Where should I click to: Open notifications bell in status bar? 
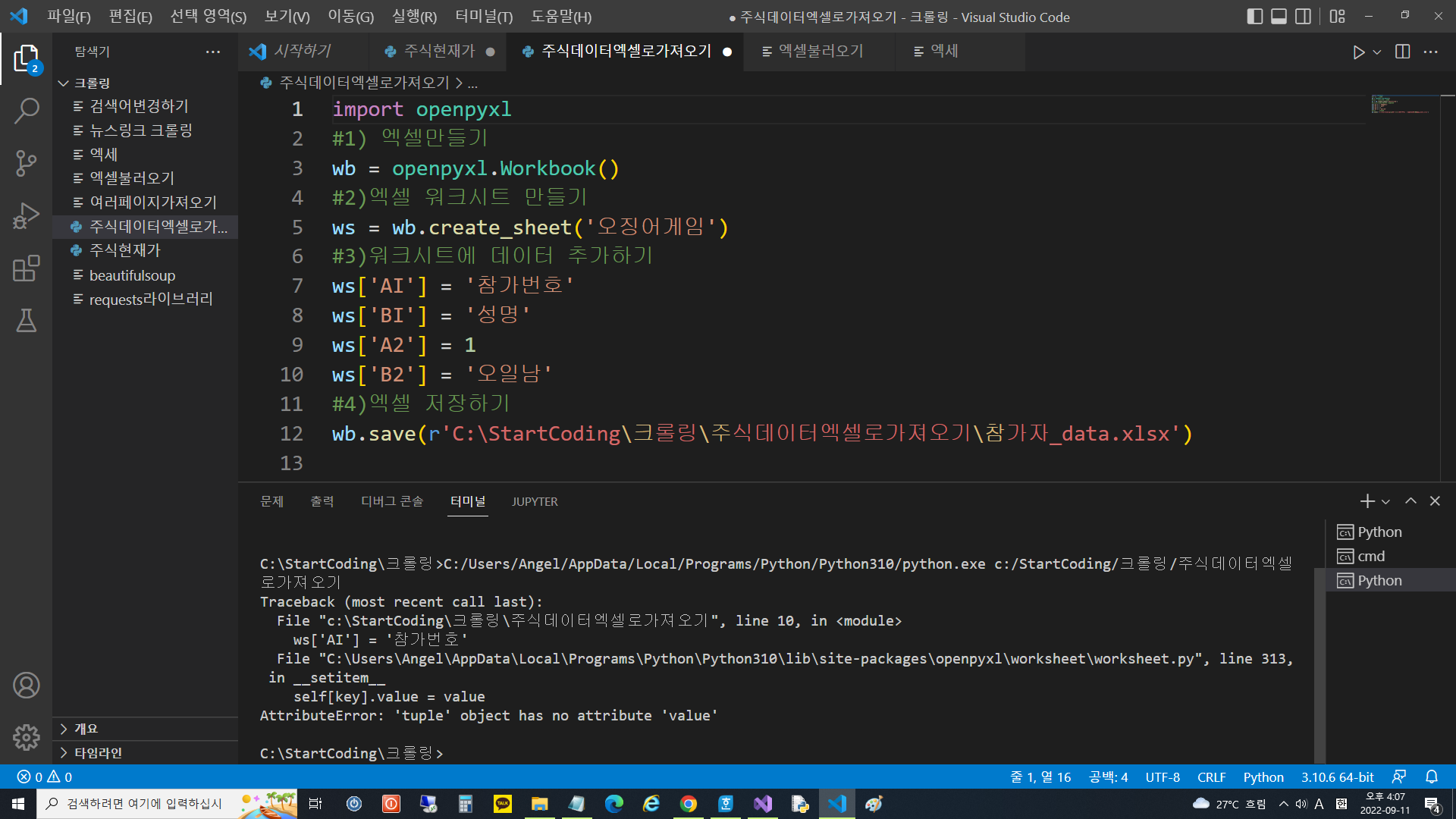click(1432, 777)
